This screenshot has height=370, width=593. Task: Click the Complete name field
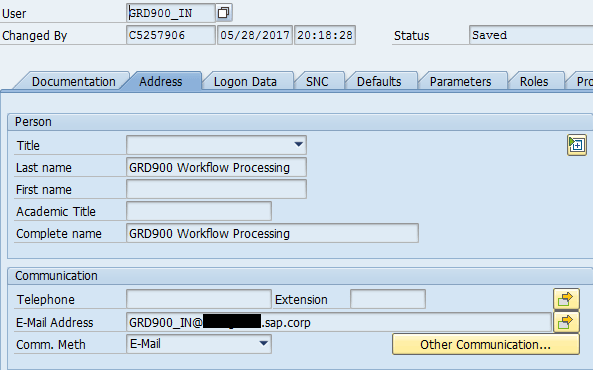click(x=272, y=233)
